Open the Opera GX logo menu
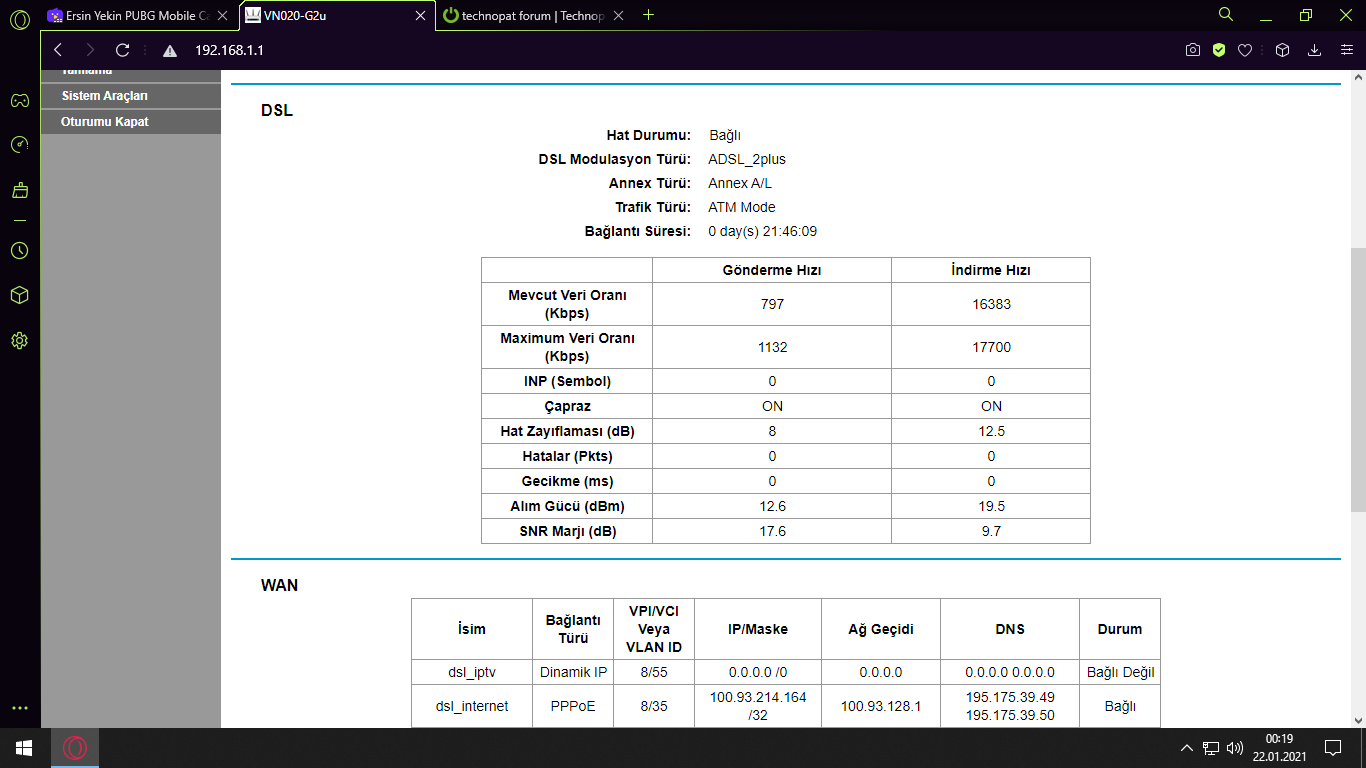Image resolution: width=1366 pixels, height=768 pixels. [x=20, y=20]
